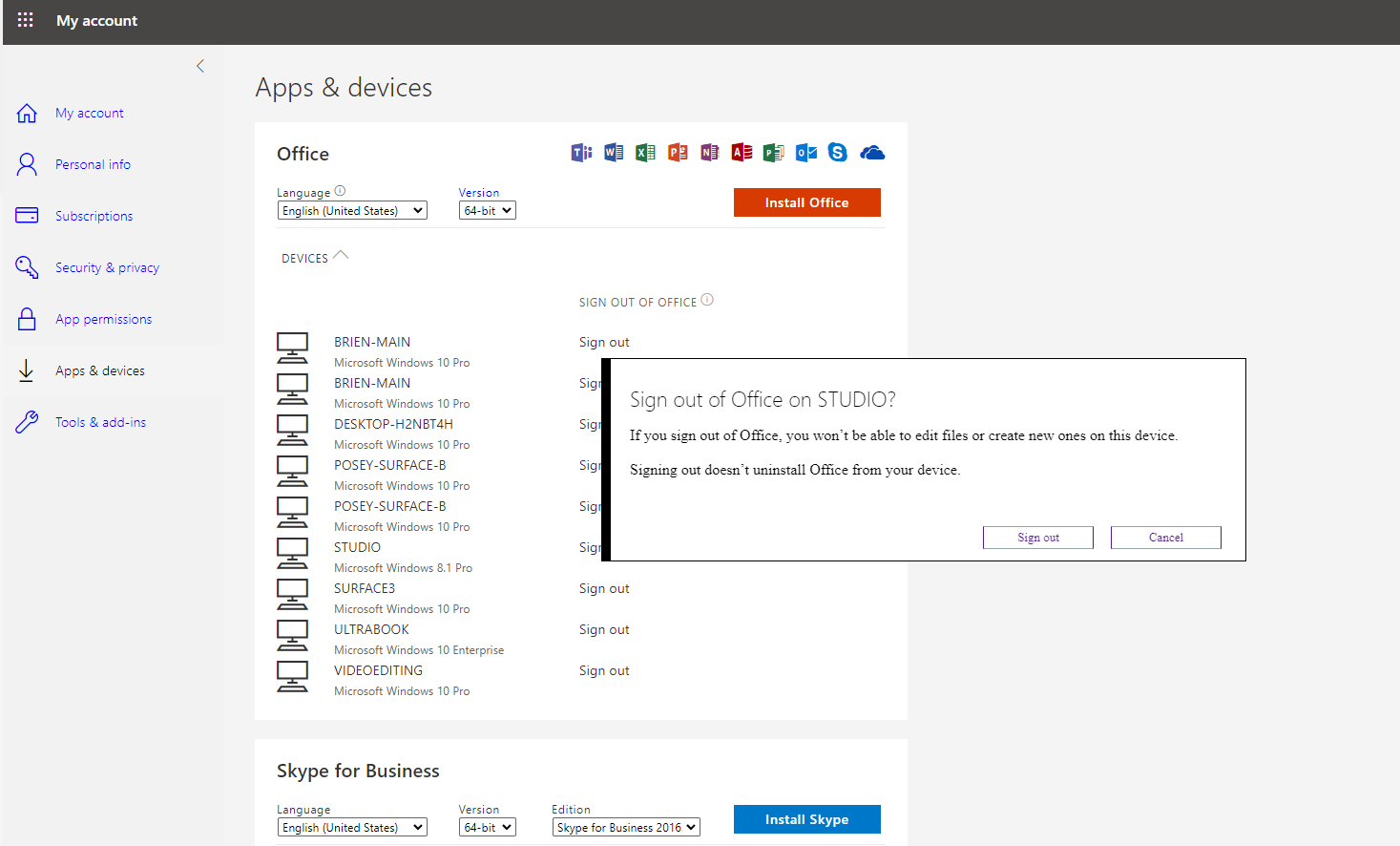Click the computer icon for ULTRABOOK
Image resolution: width=1400 pixels, height=846 pixels.
coord(292,636)
